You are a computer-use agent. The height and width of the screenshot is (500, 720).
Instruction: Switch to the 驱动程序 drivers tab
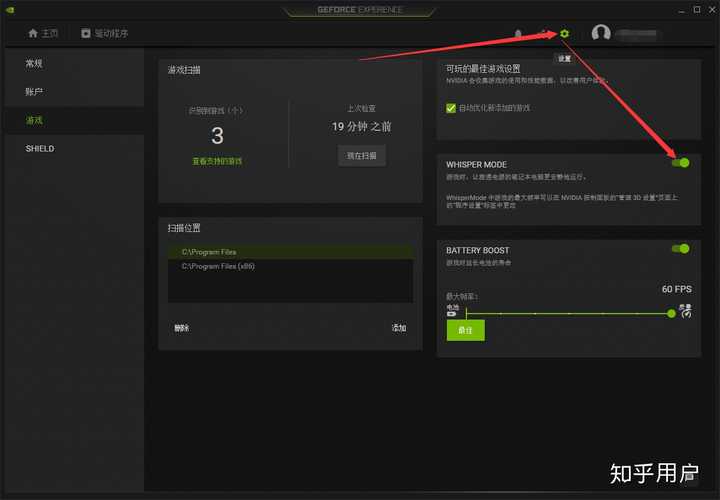click(x=105, y=33)
